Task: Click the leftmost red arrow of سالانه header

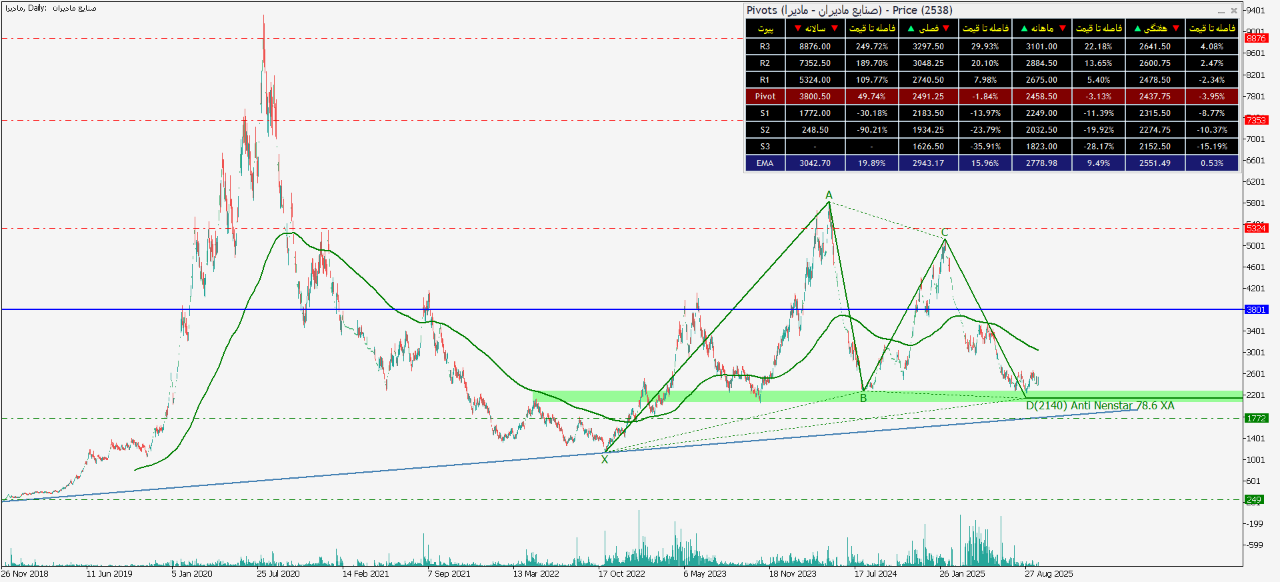Action: click(x=797, y=28)
